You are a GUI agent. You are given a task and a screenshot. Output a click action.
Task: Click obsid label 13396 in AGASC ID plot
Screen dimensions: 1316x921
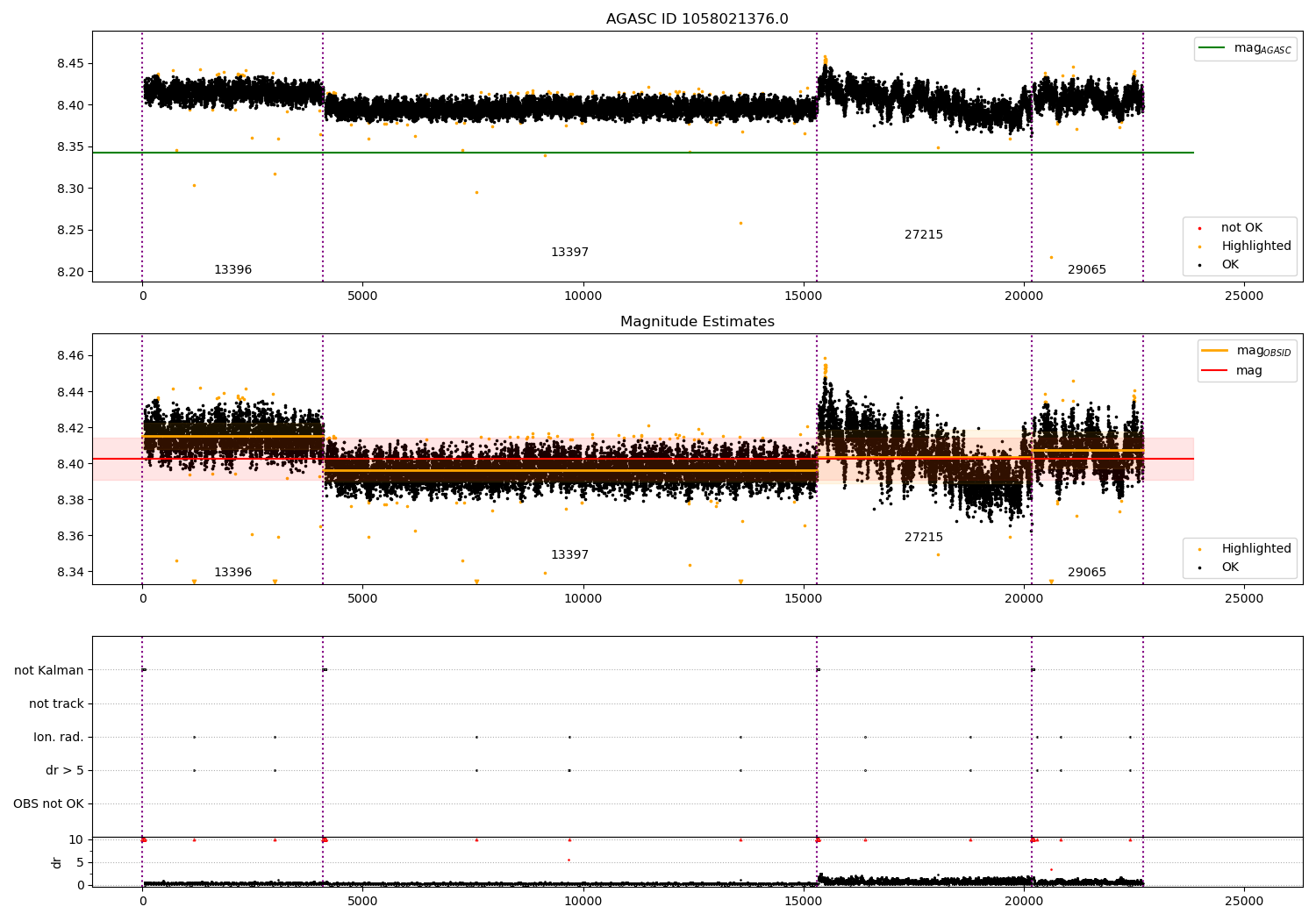click(232, 270)
